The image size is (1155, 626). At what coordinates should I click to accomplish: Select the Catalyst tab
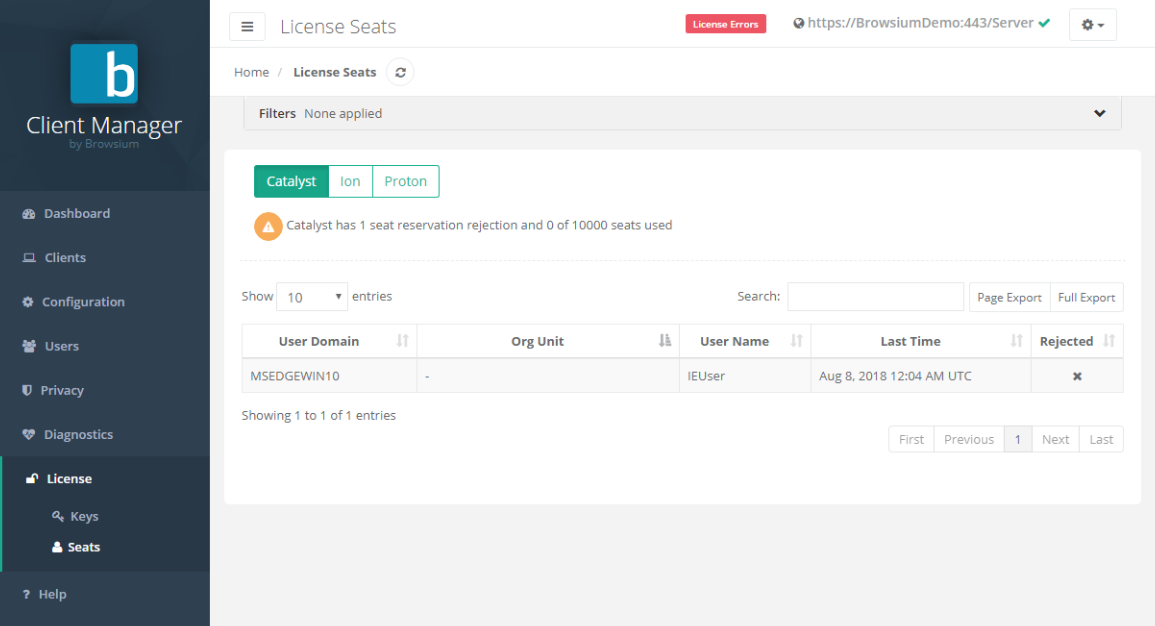(291, 181)
